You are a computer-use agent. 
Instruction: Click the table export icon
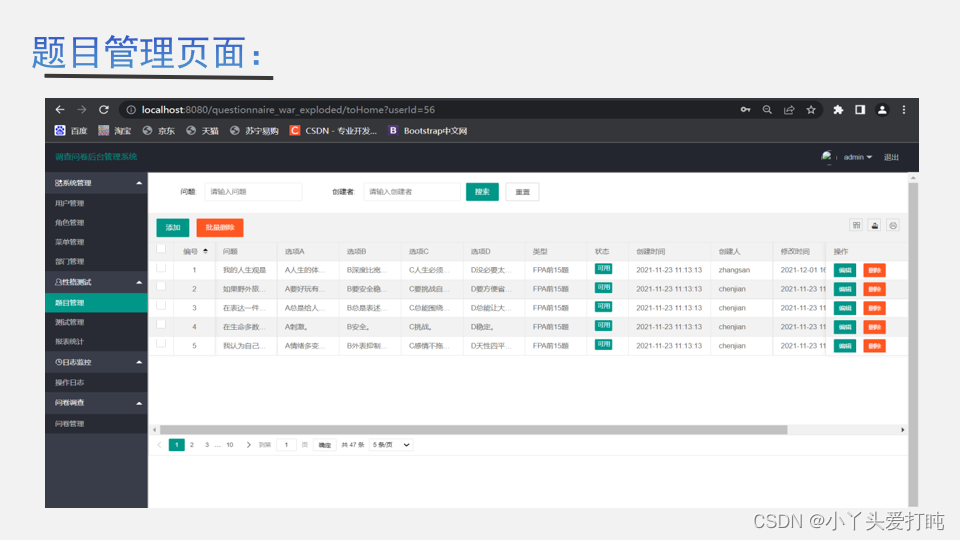pyautogui.click(x=875, y=225)
